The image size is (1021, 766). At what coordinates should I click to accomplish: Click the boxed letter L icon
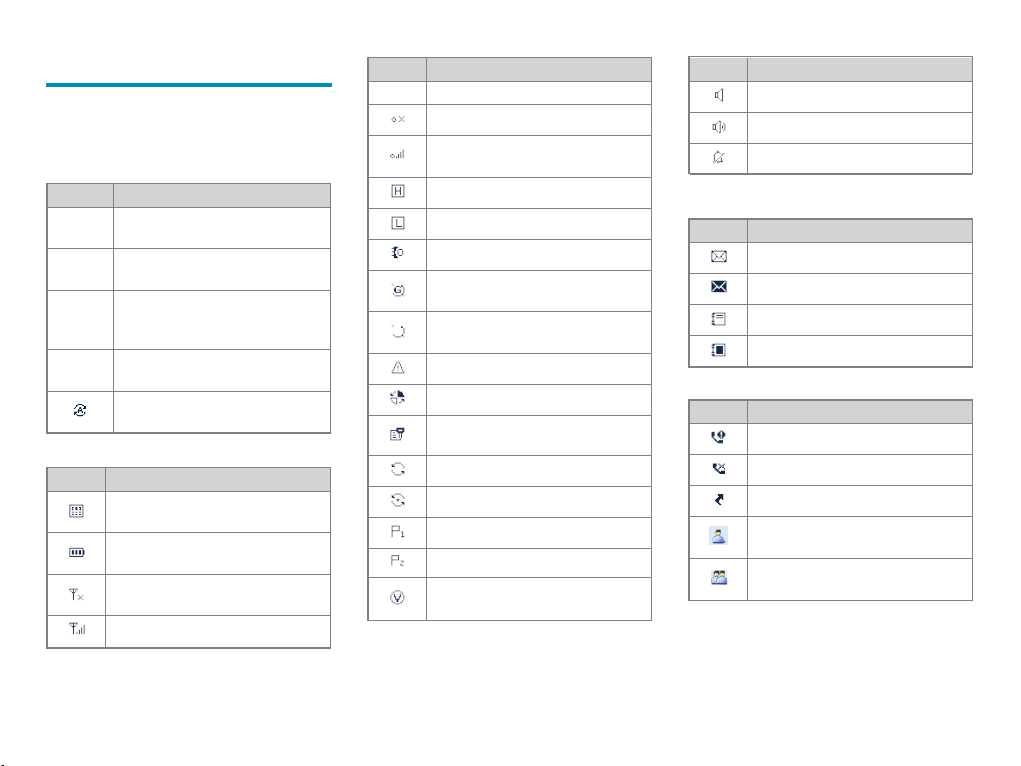[398, 223]
